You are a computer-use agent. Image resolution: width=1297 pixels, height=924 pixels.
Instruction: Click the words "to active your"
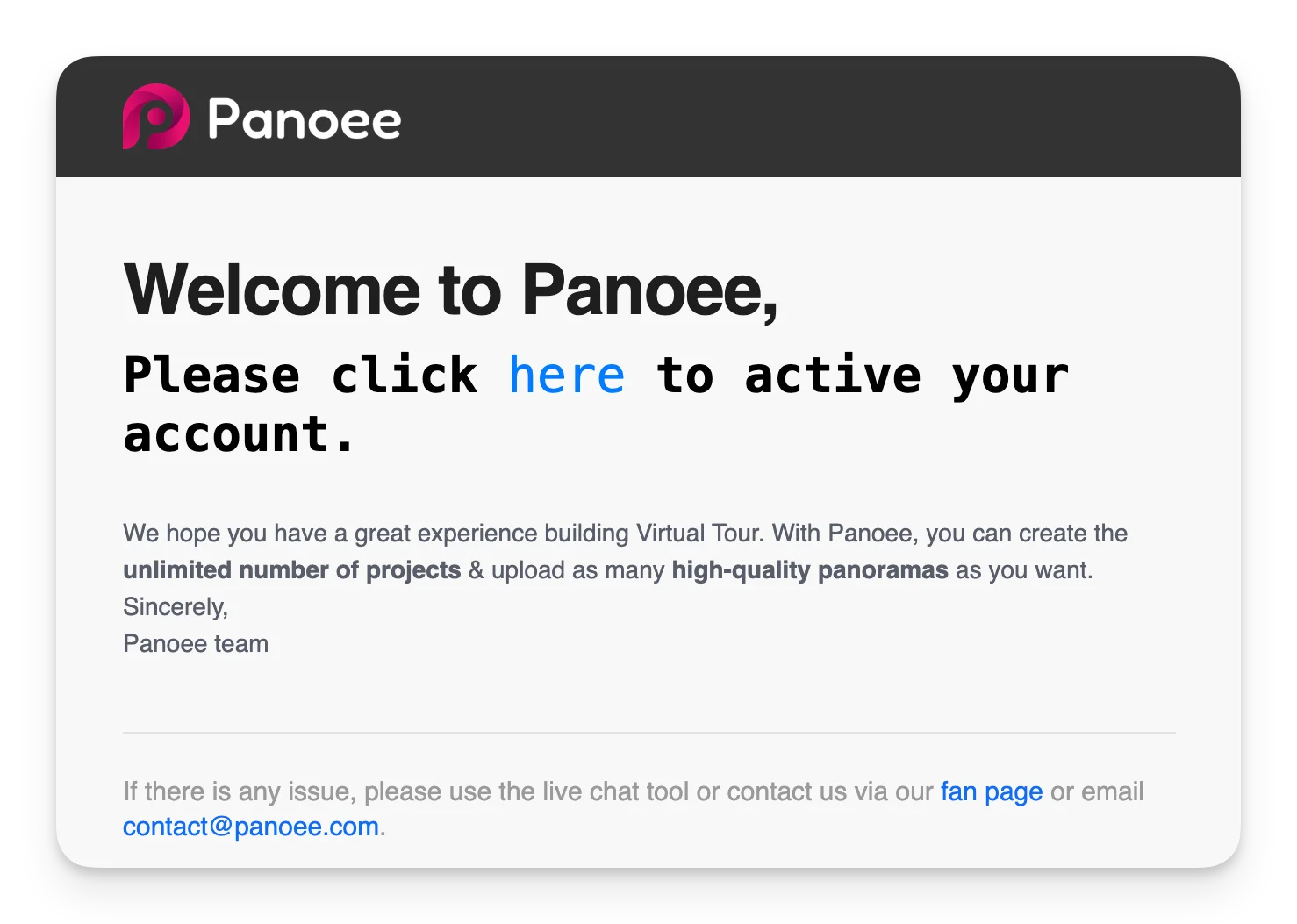click(862, 376)
